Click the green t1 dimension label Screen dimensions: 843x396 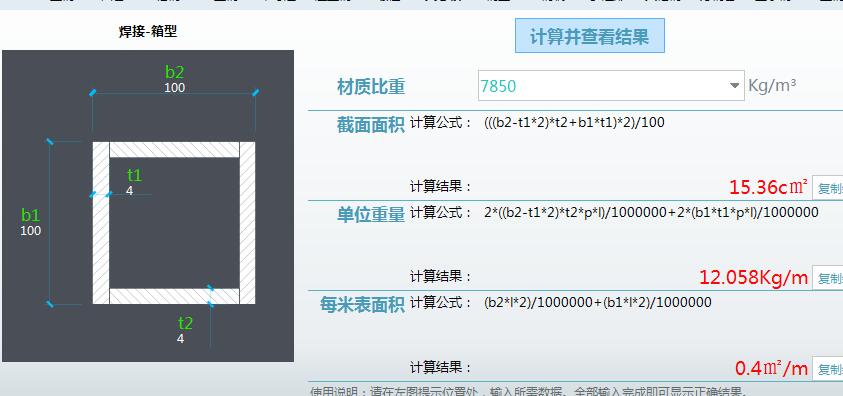coord(134,175)
